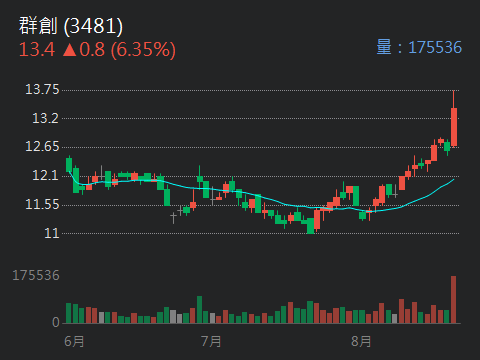Click the 7月 month label
The image size is (480, 360).
tap(211, 341)
